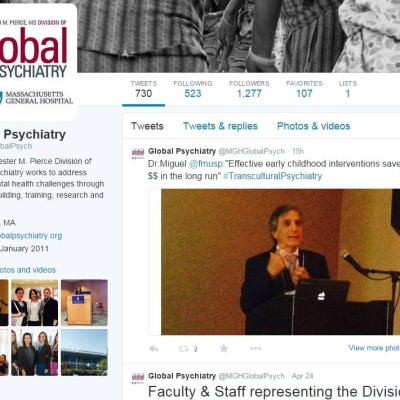
Task: Open the three women group photo thumbnail
Action: pos(34,303)
